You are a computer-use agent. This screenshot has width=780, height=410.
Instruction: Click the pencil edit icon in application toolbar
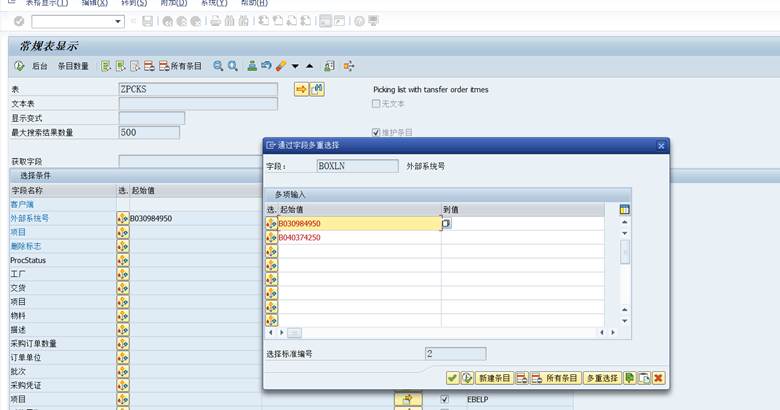tap(281, 66)
